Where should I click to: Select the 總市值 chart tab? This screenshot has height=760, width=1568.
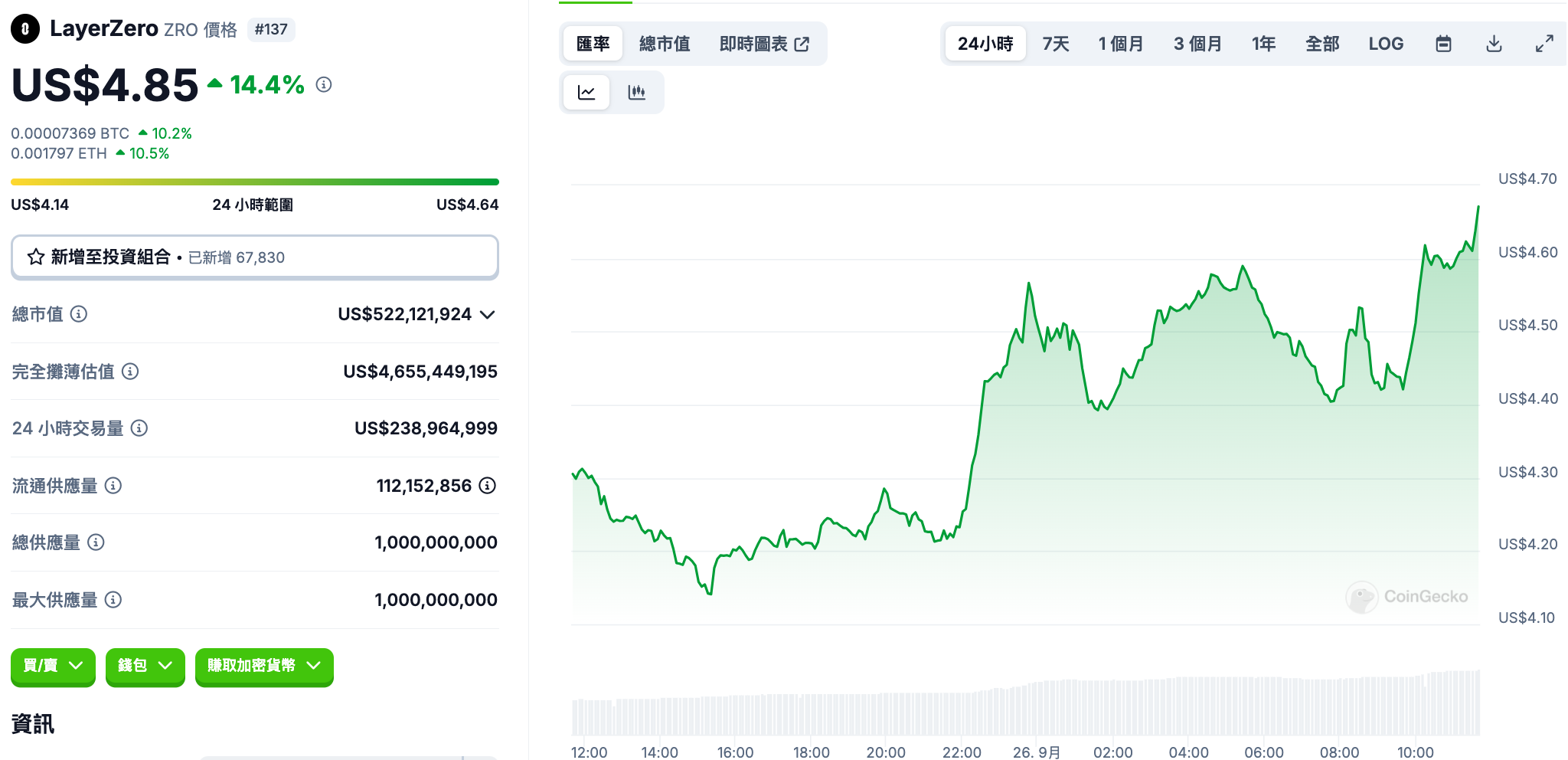pyautogui.click(x=665, y=44)
